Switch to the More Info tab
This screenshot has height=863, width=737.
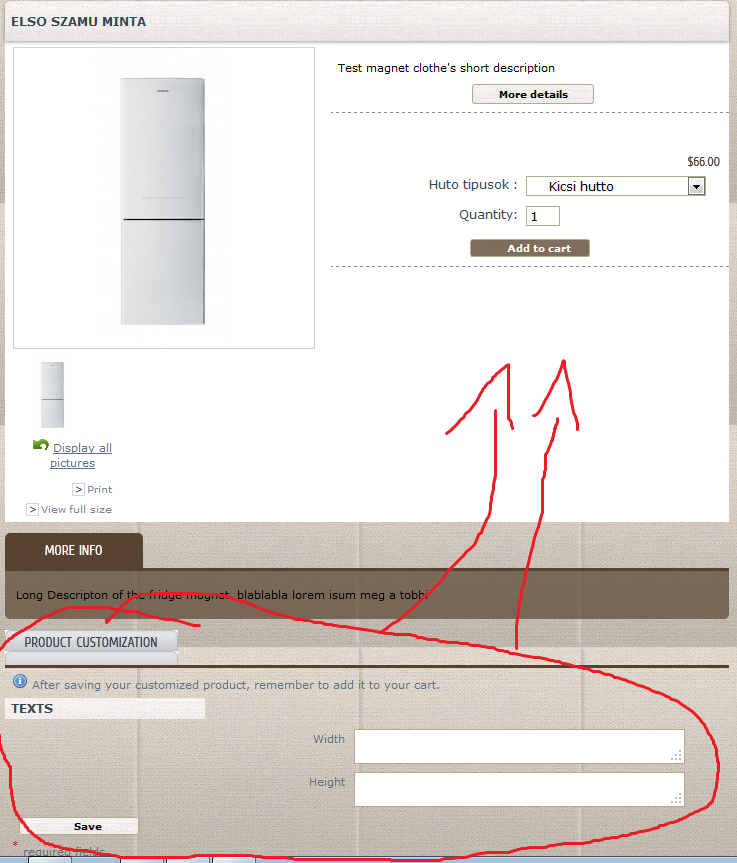coord(74,550)
